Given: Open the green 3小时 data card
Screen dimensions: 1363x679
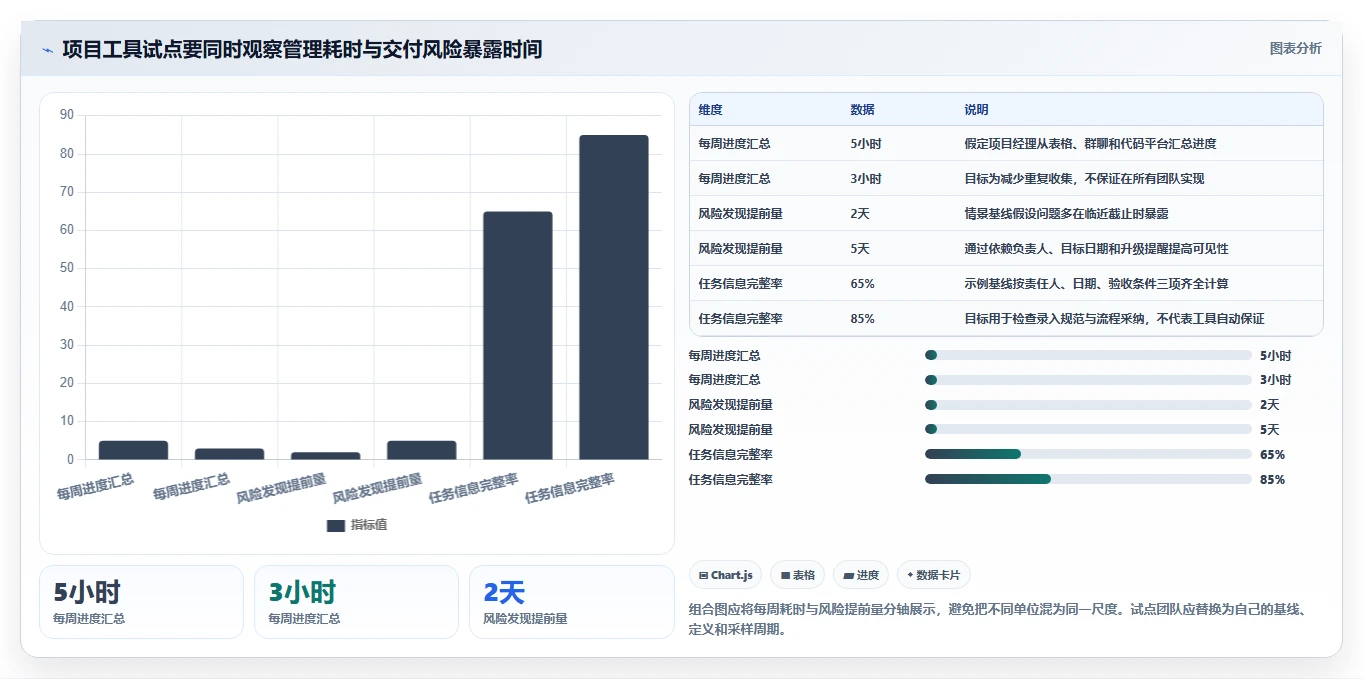Looking at the screenshot, I should pyautogui.click(x=356, y=602).
